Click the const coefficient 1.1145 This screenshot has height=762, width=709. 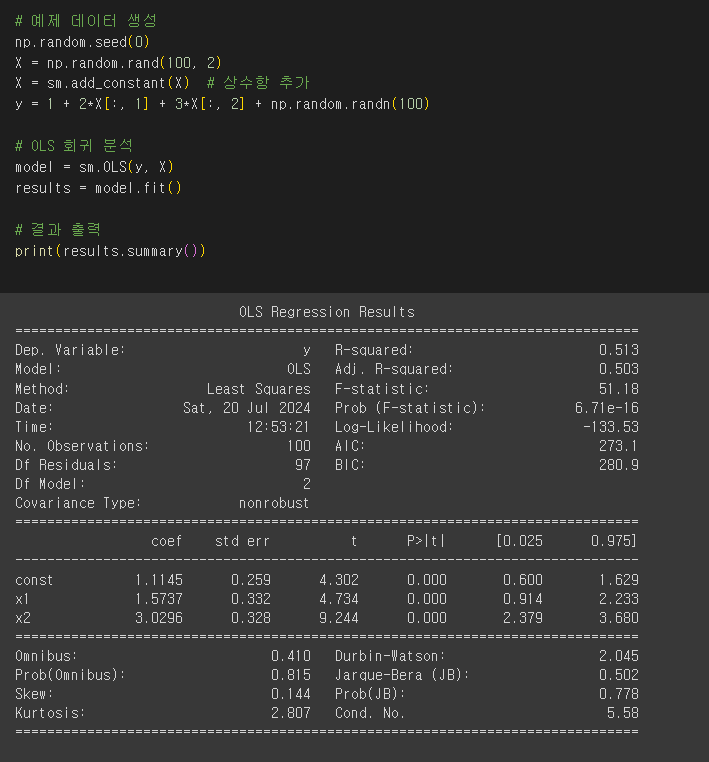click(158, 580)
